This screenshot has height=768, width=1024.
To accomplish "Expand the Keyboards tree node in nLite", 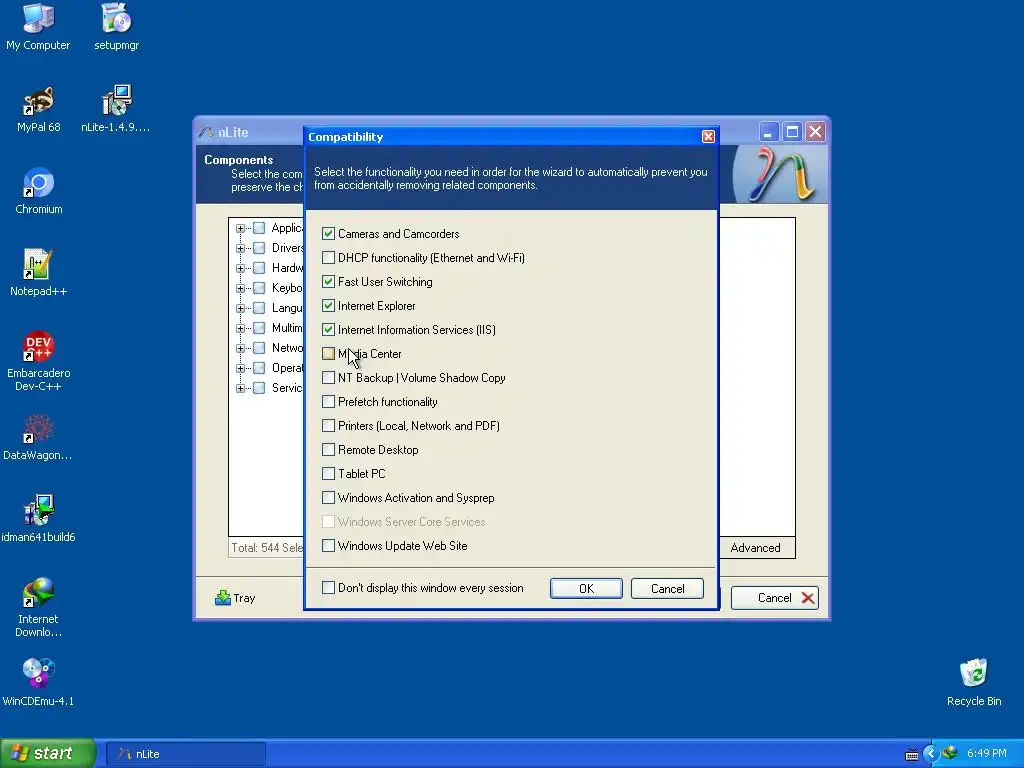I will (x=240, y=288).
